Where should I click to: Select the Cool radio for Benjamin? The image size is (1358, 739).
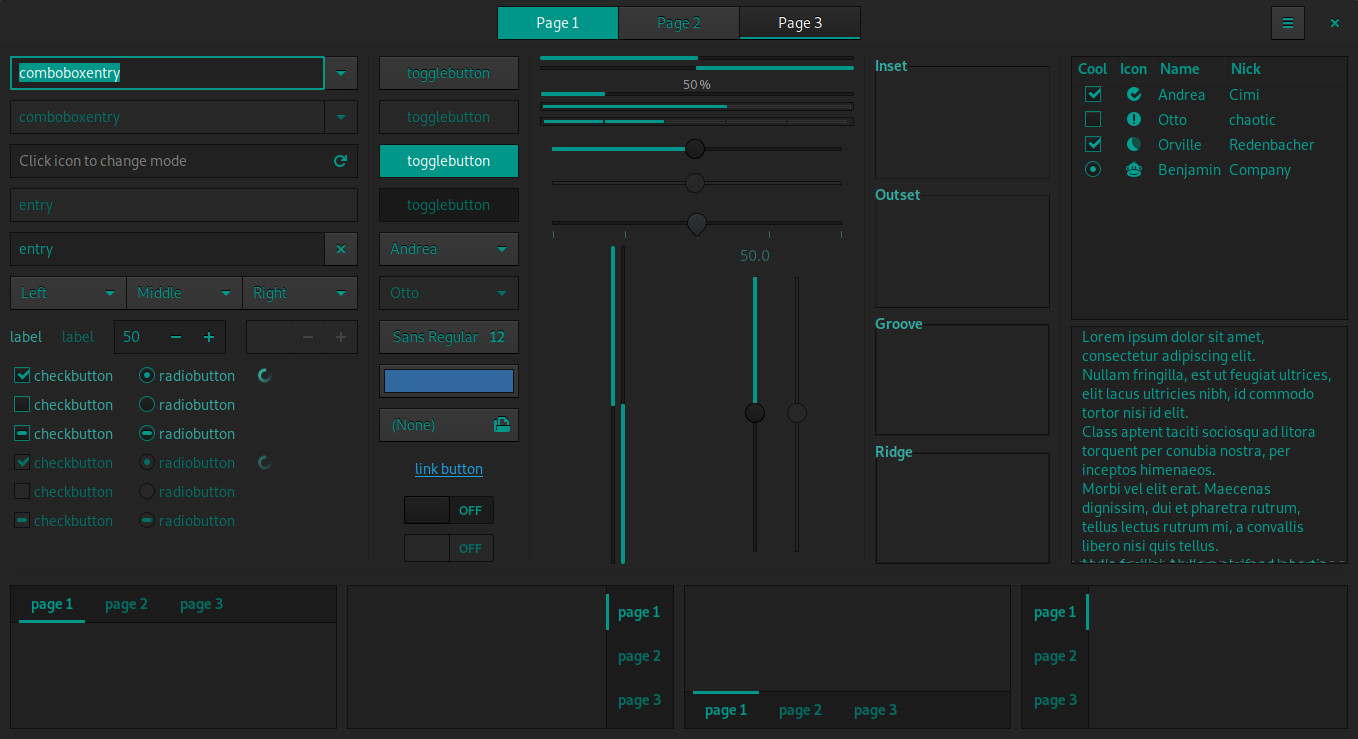(1093, 169)
